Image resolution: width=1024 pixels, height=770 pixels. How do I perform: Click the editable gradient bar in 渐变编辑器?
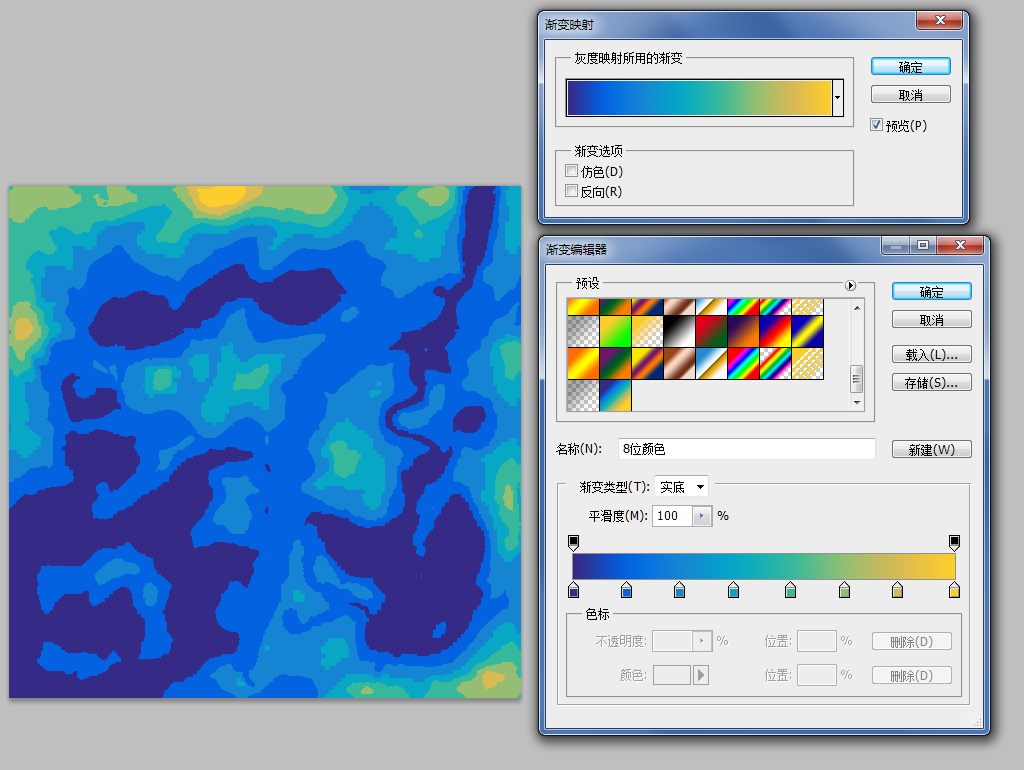[x=763, y=566]
